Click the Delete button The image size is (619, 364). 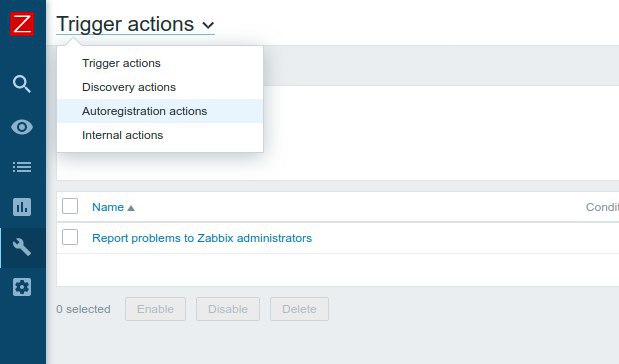pyautogui.click(x=299, y=309)
